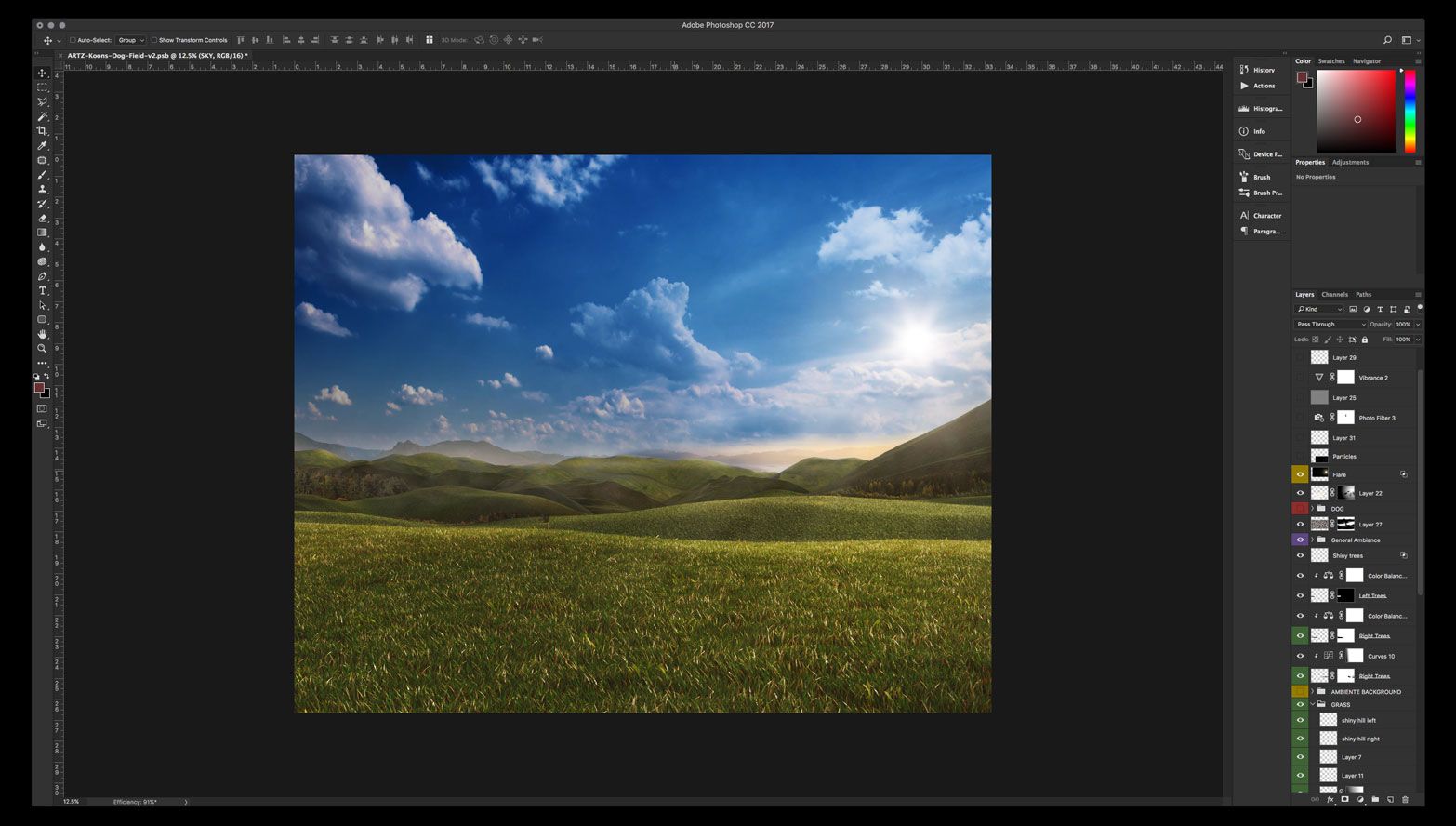Delete layer using trash icon
This screenshot has width=1456, height=826.
(x=1405, y=799)
